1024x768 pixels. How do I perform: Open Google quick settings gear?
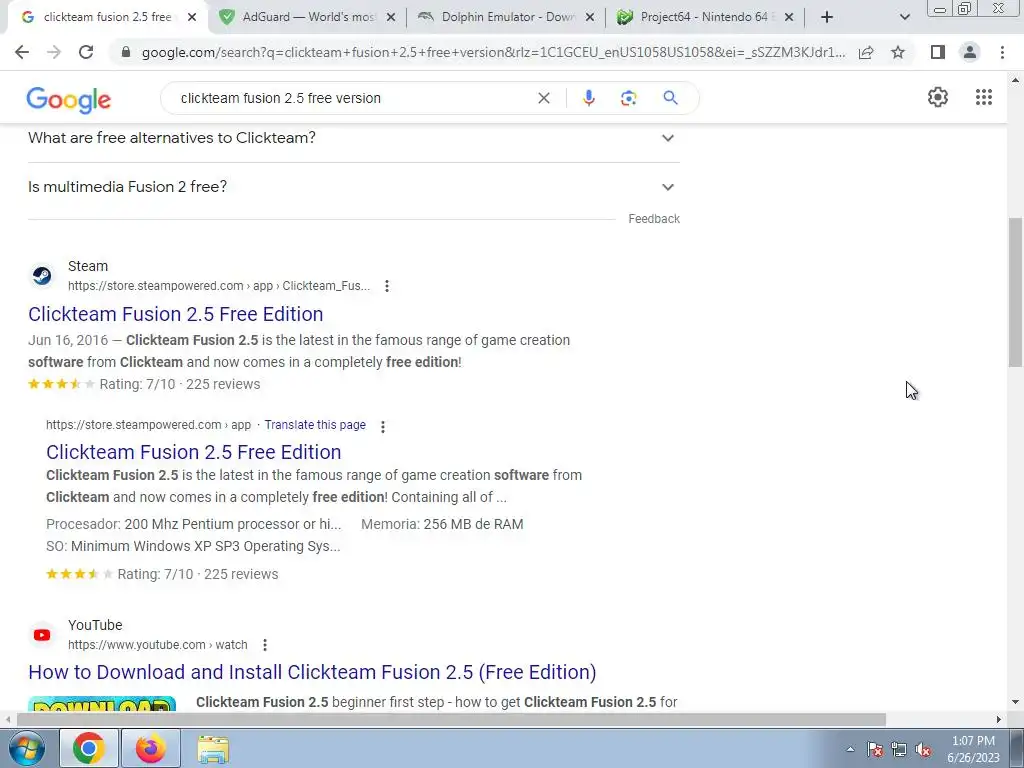coord(938,97)
